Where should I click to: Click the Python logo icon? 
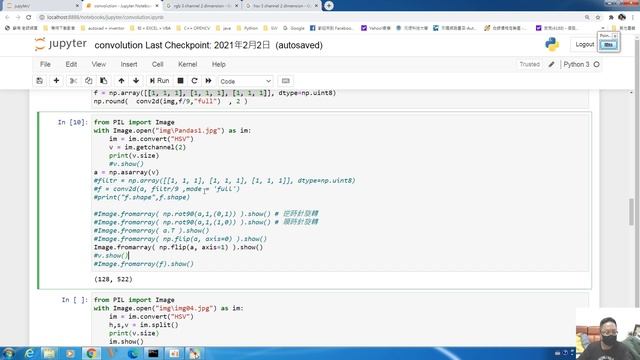pyautogui.click(x=552, y=44)
